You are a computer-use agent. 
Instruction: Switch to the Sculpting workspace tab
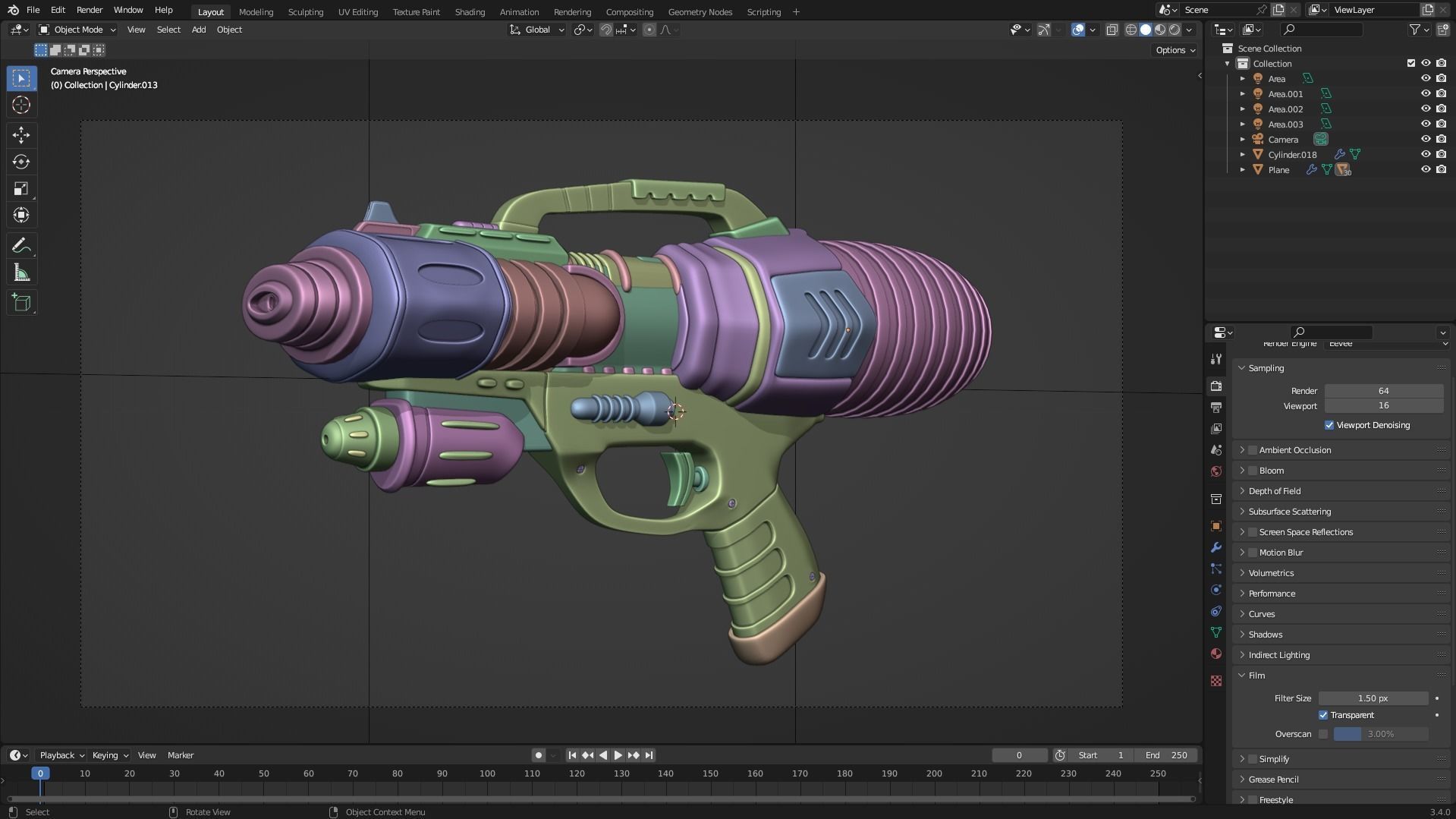tap(305, 11)
